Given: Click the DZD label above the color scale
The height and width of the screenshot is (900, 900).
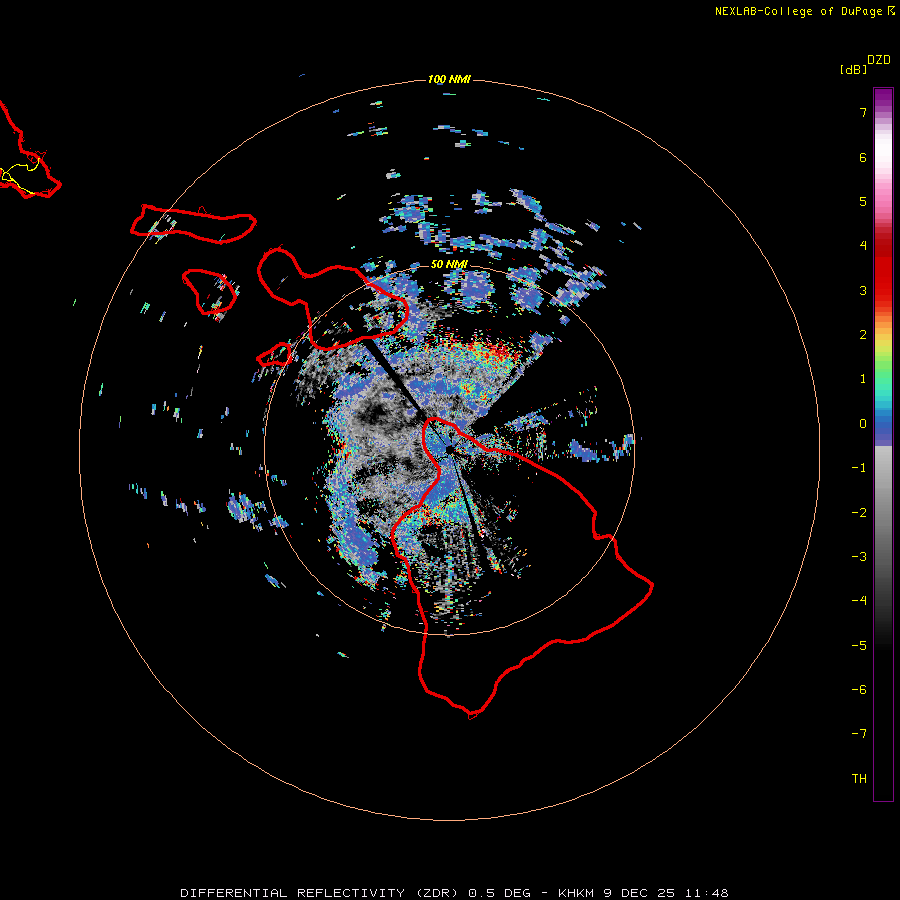Looking at the screenshot, I should pyautogui.click(x=878, y=60).
